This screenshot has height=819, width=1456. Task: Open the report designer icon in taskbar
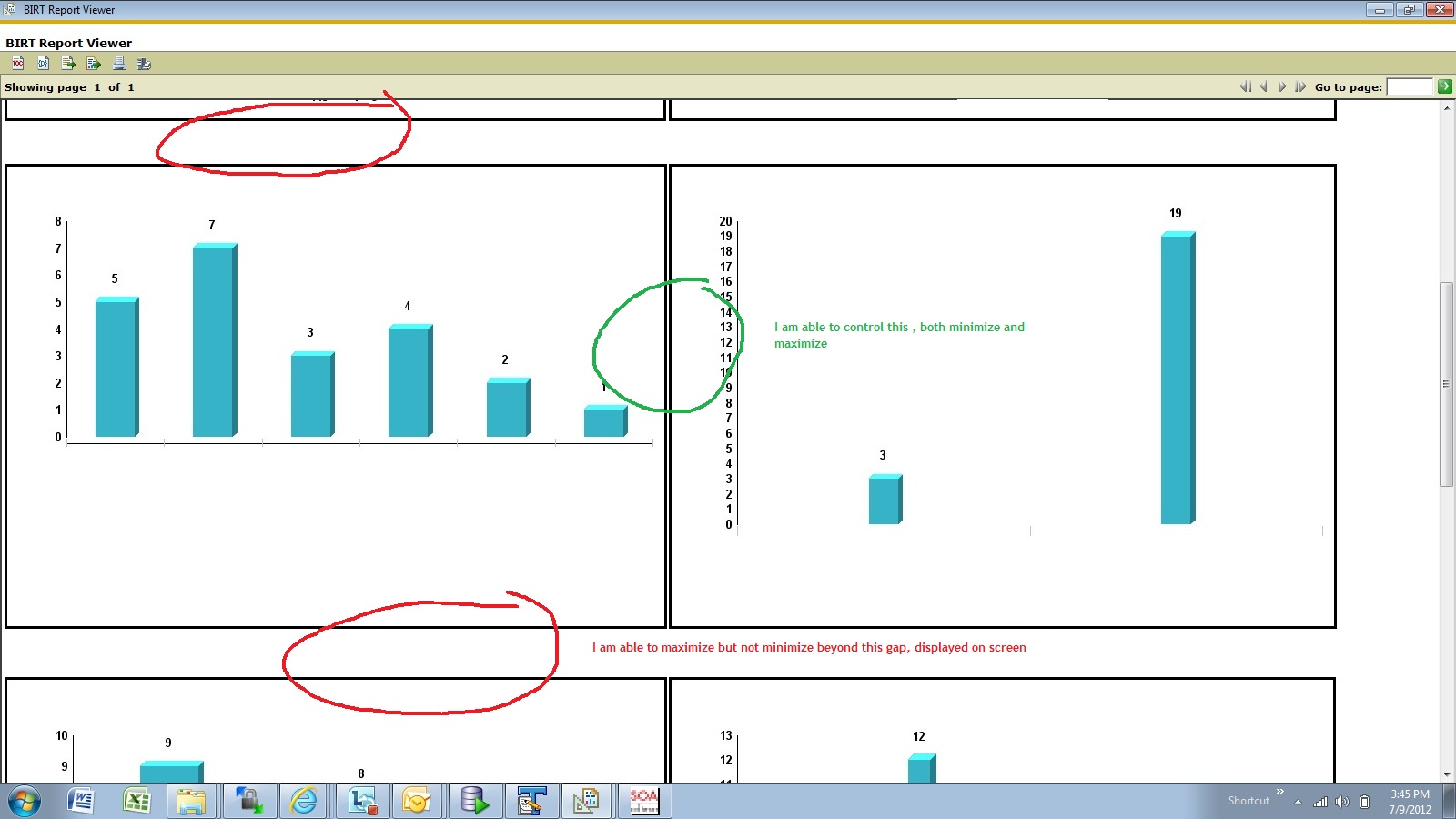click(587, 801)
